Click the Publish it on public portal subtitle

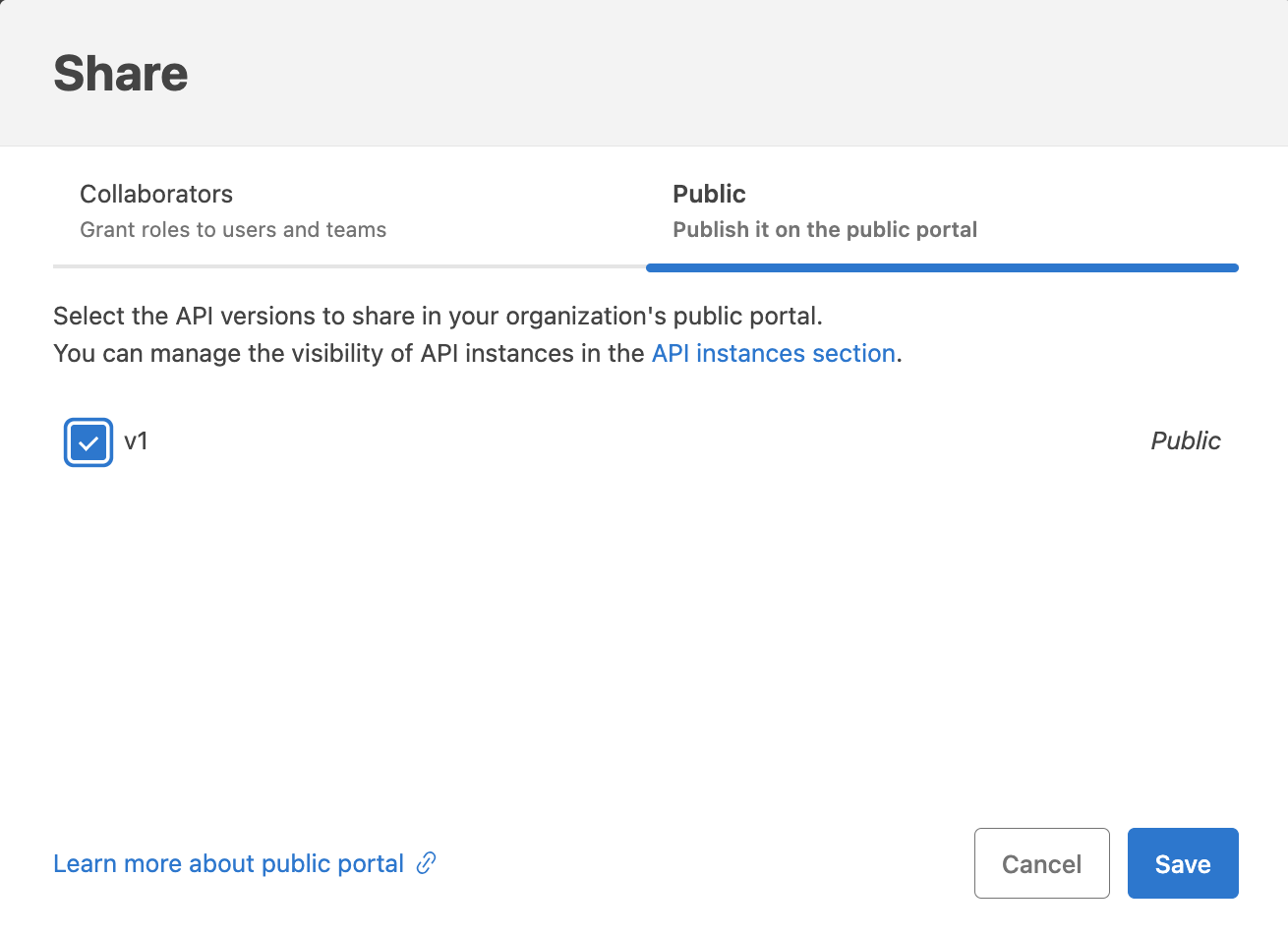[824, 229]
